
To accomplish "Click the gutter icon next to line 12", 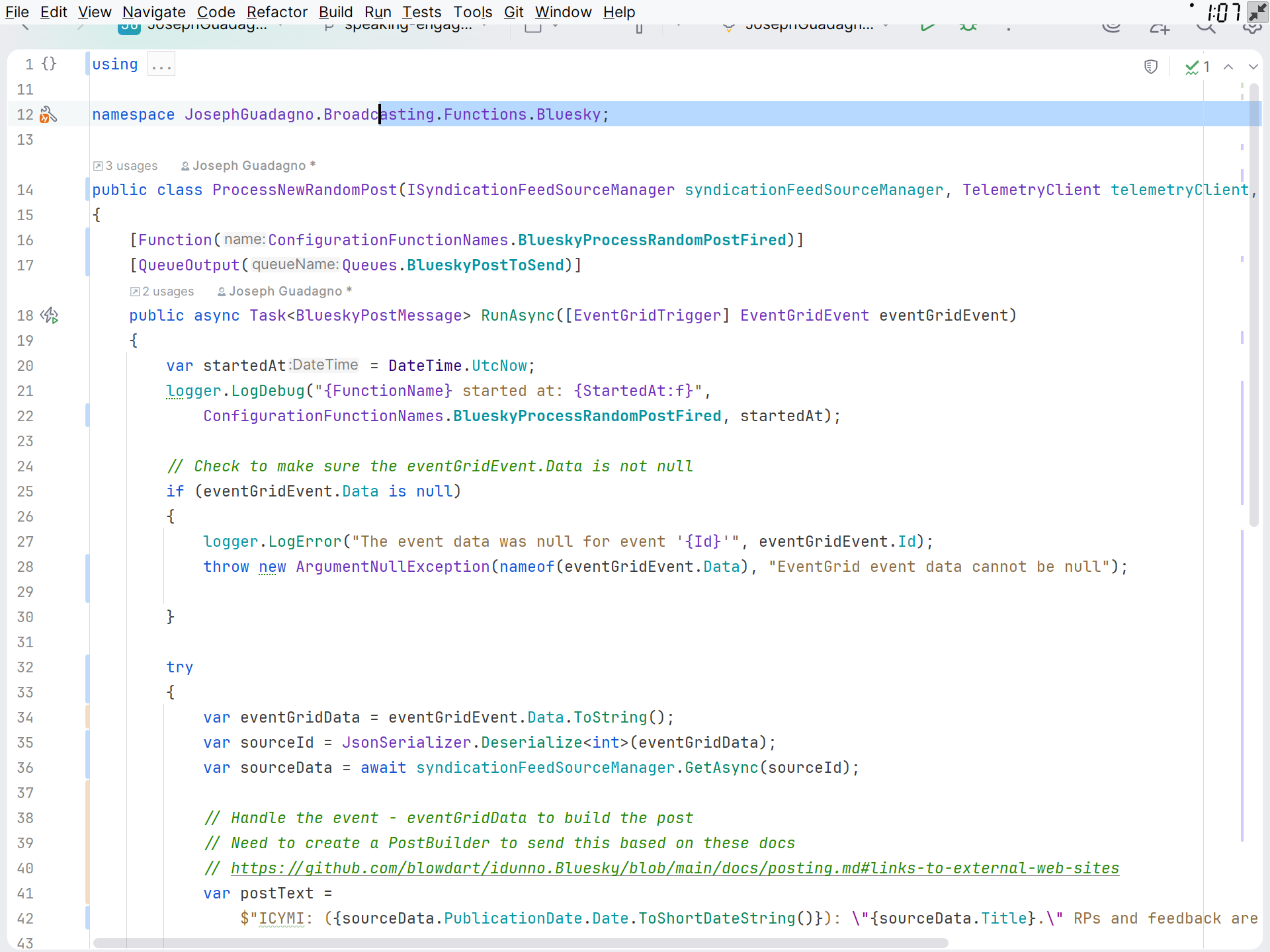I will pyautogui.click(x=48, y=114).
